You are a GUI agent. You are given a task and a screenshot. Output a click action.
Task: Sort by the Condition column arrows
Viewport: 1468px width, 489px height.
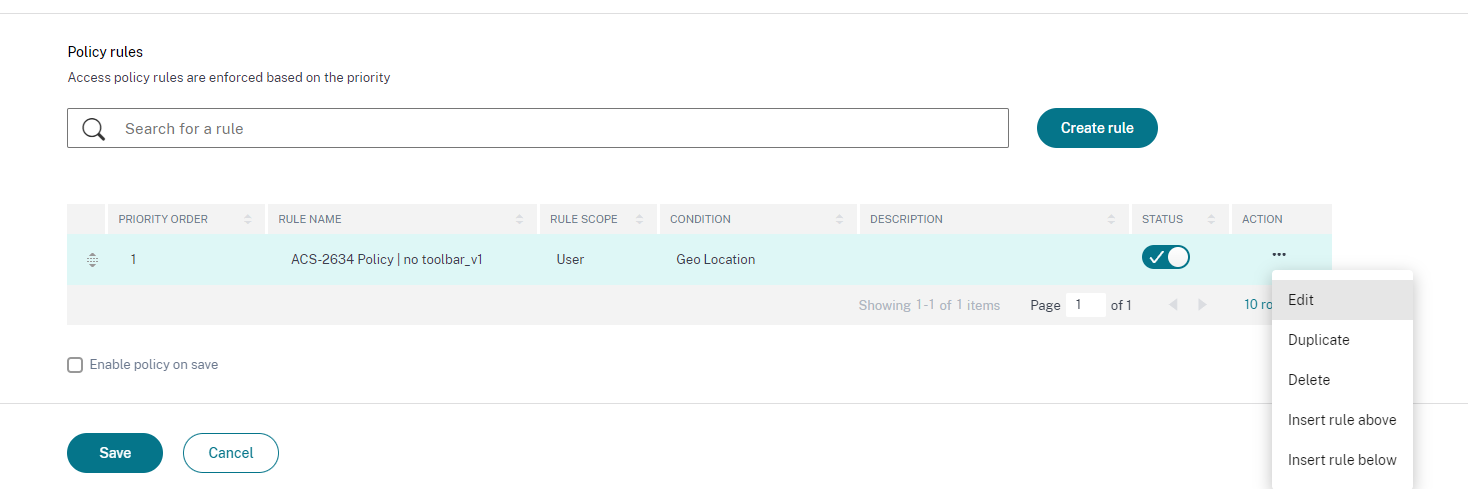click(x=840, y=219)
